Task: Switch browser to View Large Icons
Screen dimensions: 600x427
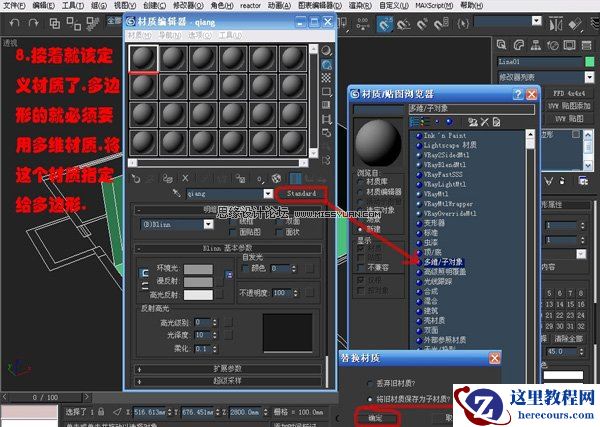Action: point(449,122)
